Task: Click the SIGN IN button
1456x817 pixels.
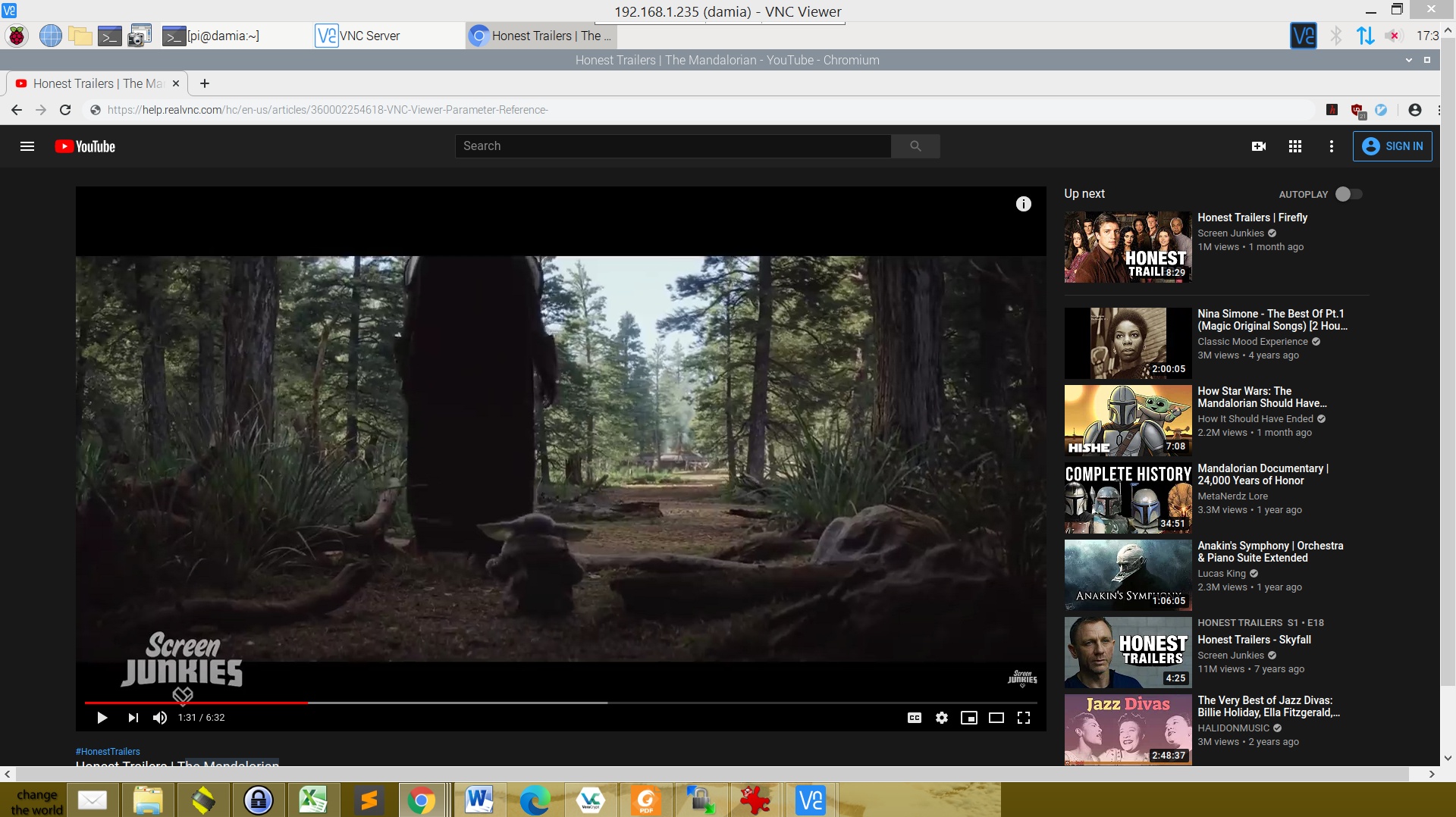Action: coord(1392,146)
